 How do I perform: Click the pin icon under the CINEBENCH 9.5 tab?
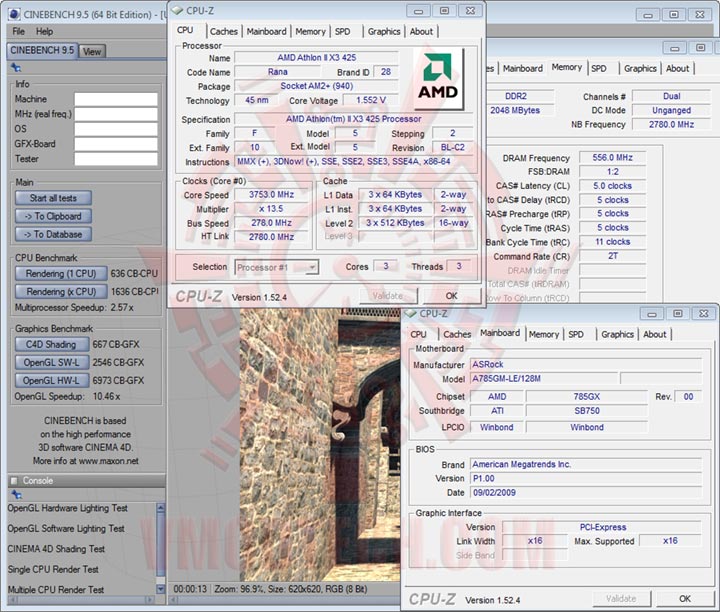[x=16, y=68]
